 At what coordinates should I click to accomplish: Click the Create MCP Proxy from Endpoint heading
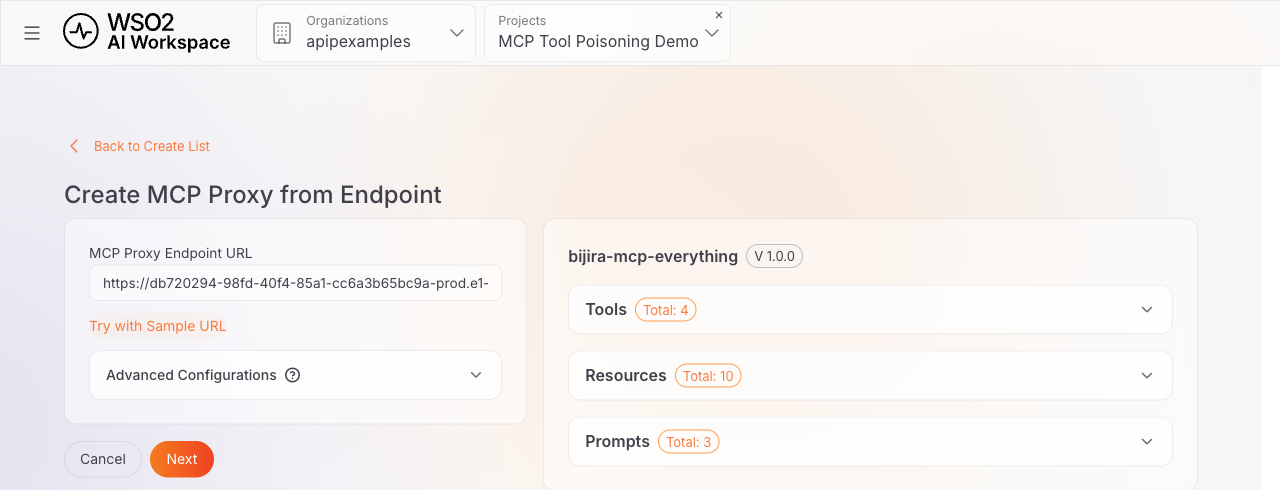pyautogui.click(x=253, y=194)
